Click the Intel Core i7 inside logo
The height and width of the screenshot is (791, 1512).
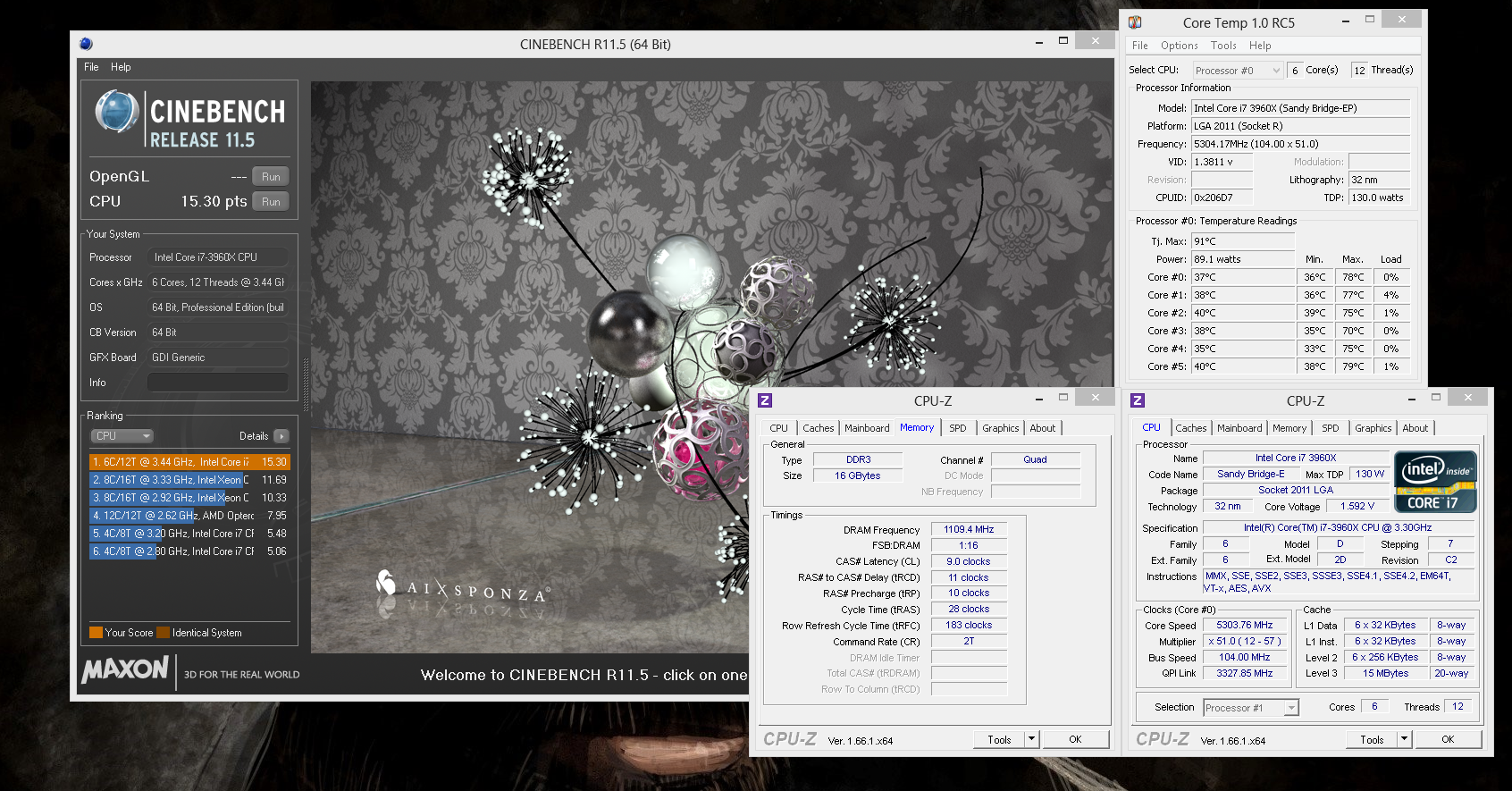click(x=1435, y=481)
